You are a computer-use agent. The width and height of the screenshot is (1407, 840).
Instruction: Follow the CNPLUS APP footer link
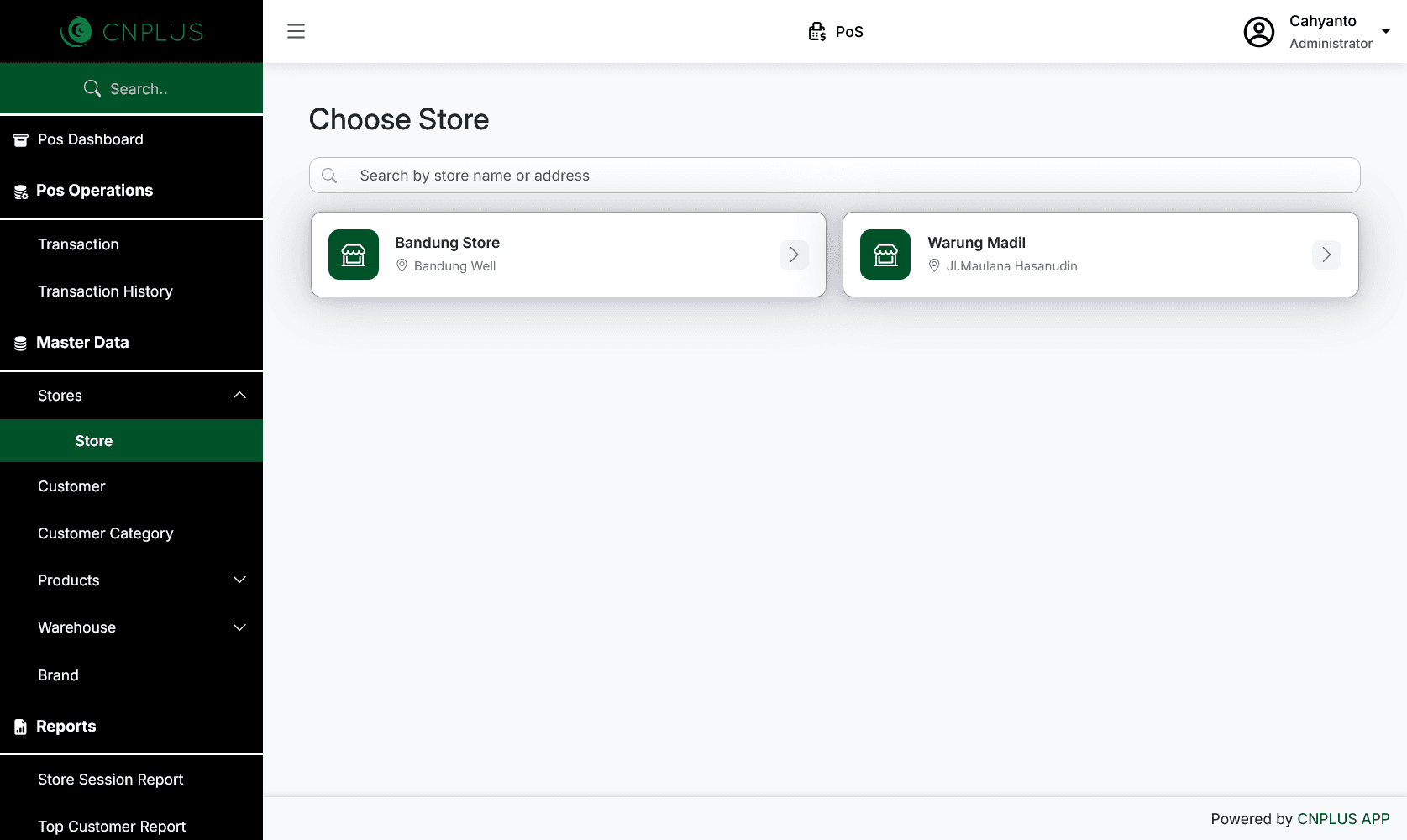1343,819
